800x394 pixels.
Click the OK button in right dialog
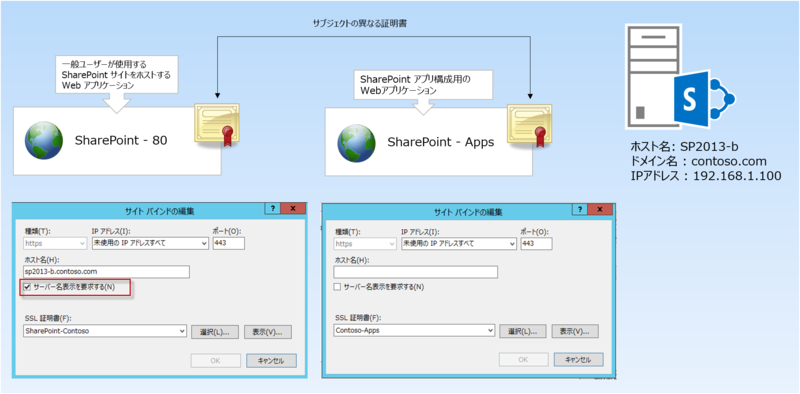tap(523, 359)
